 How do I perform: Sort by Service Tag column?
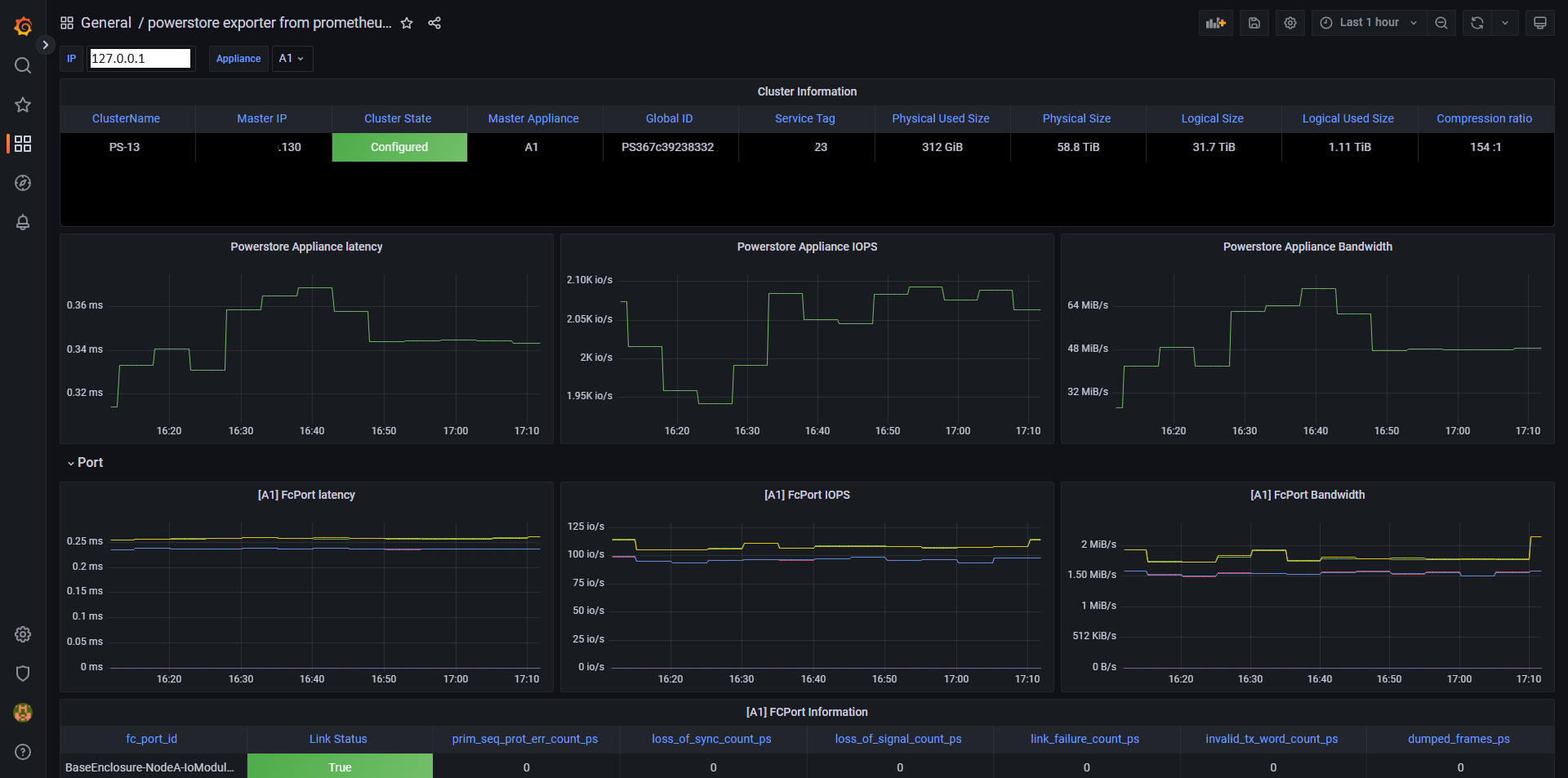[805, 118]
